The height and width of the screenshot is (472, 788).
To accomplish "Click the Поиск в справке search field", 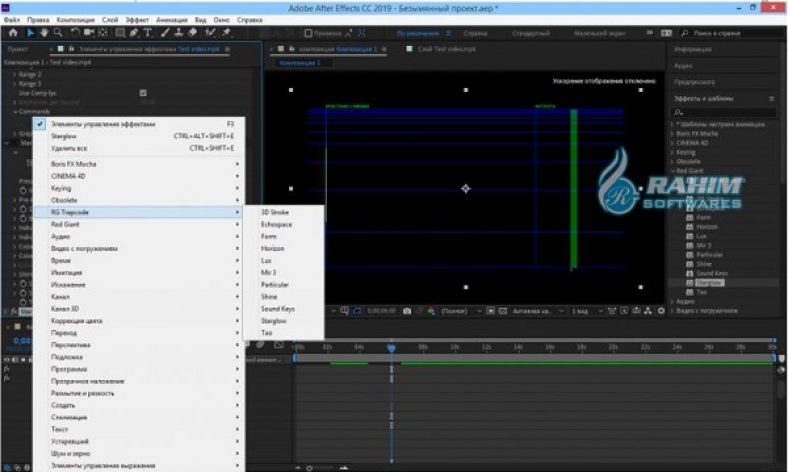I will (x=726, y=32).
